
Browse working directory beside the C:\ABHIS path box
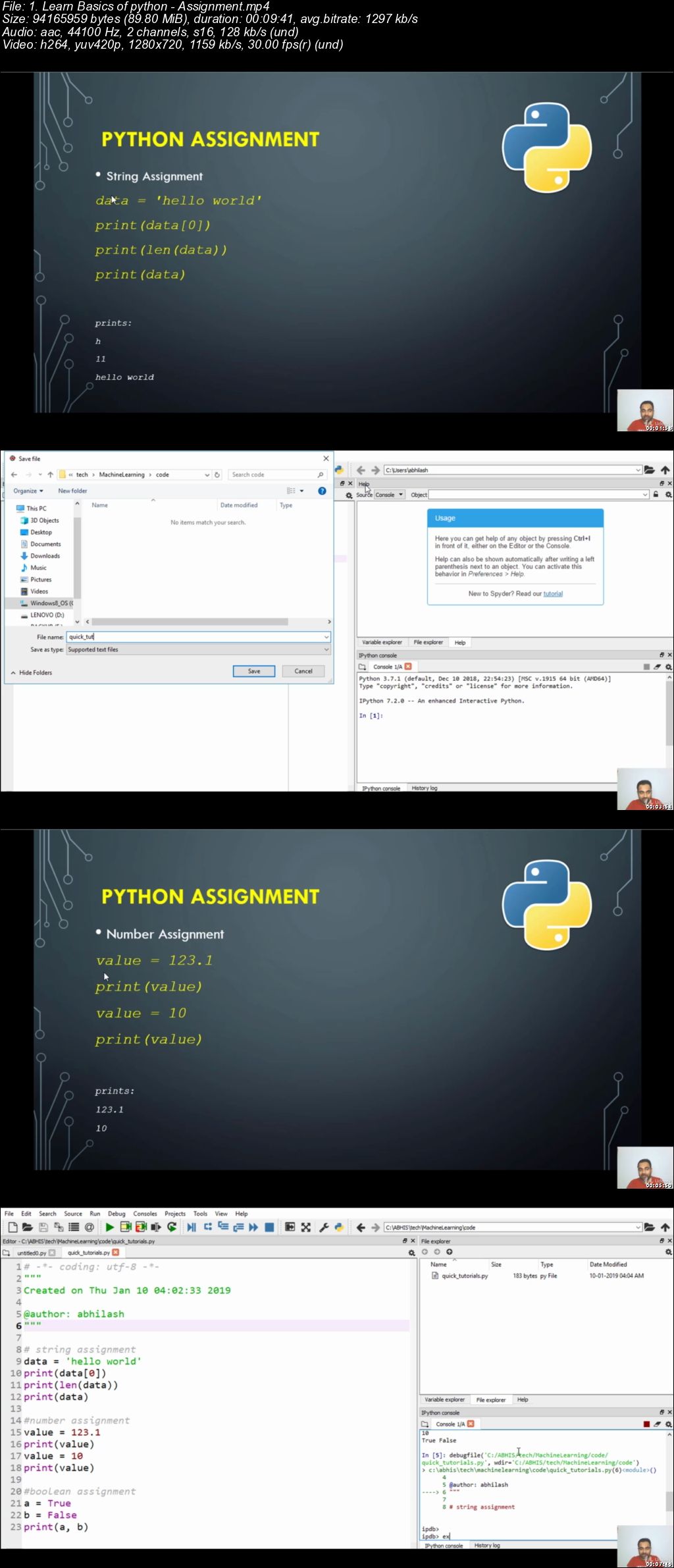click(650, 1227)
